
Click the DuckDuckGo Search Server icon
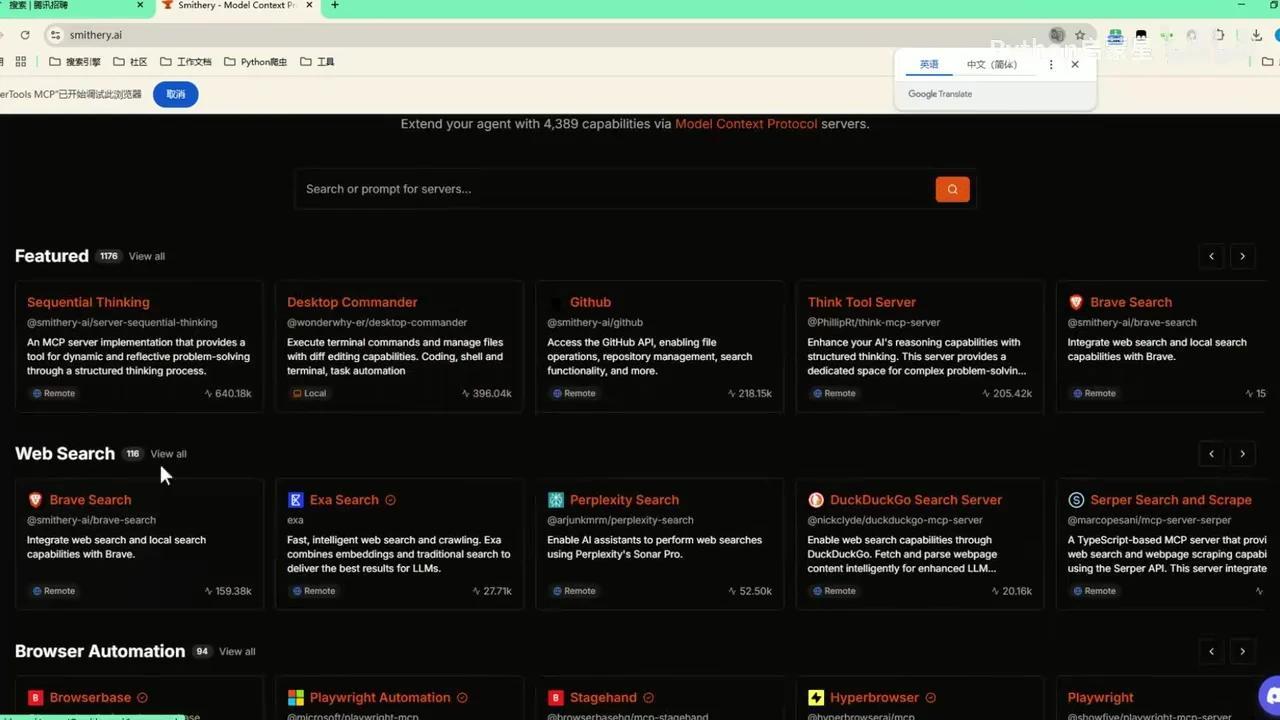pyautogui.click(x=816, y=499)
